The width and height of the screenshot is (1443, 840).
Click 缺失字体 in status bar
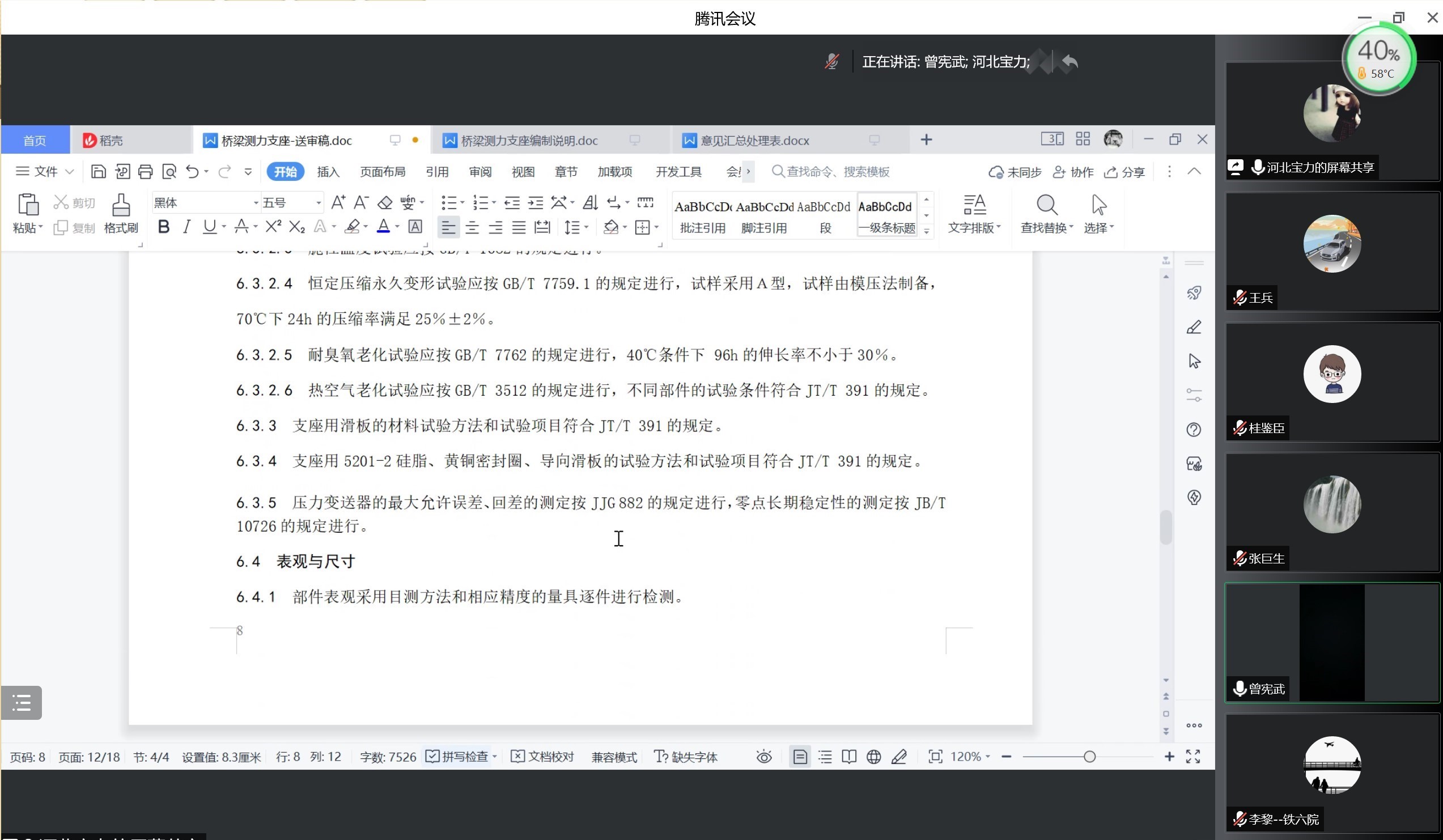point(685,757)
